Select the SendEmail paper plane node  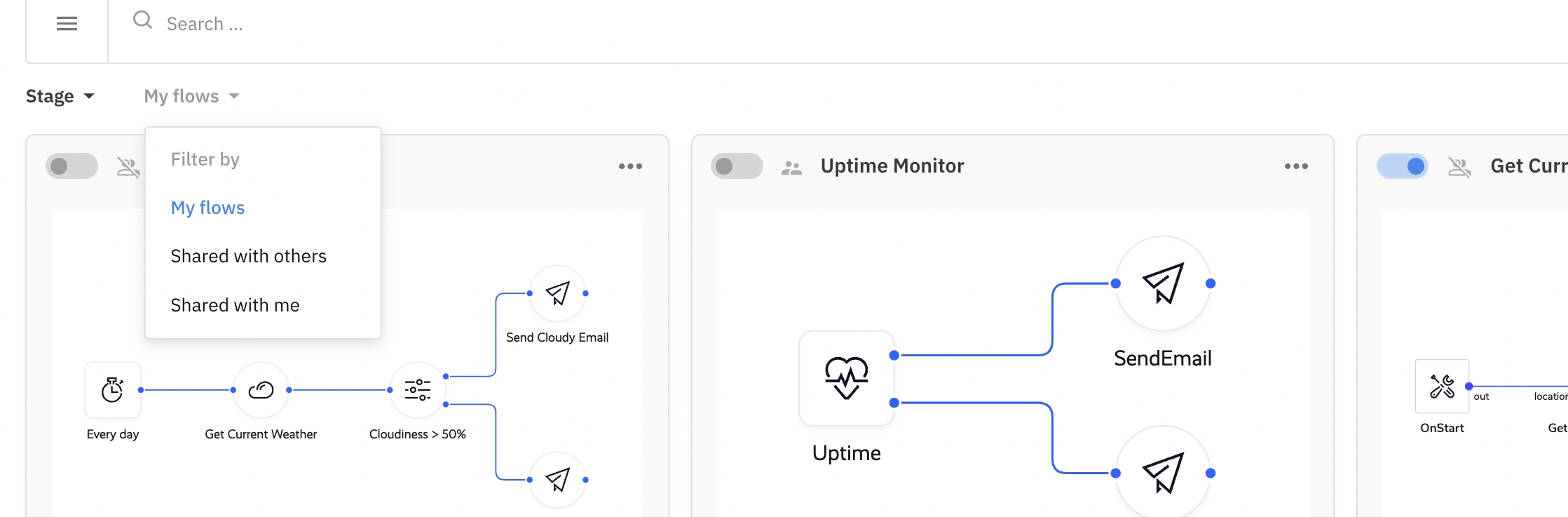pos(1163,283)
